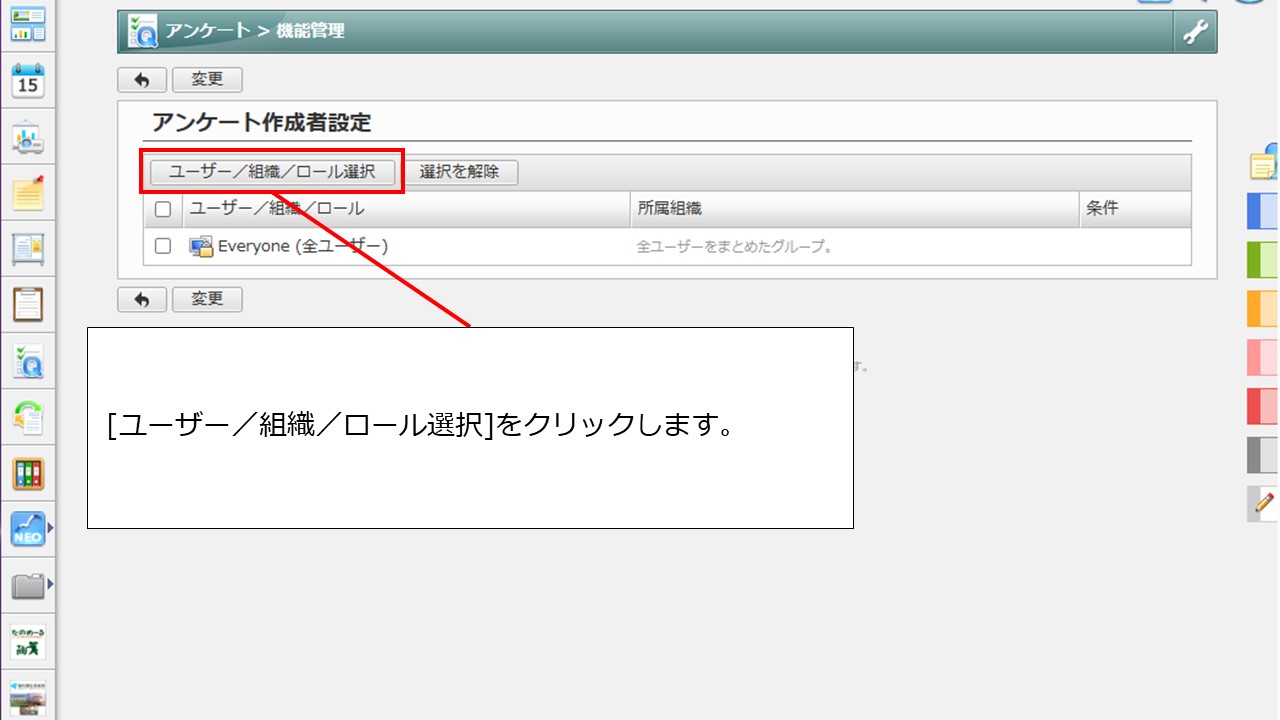The height and width of the screenshot is (720, 1280).
Task: Open the calendar icon showing 15
Action: 28,80
